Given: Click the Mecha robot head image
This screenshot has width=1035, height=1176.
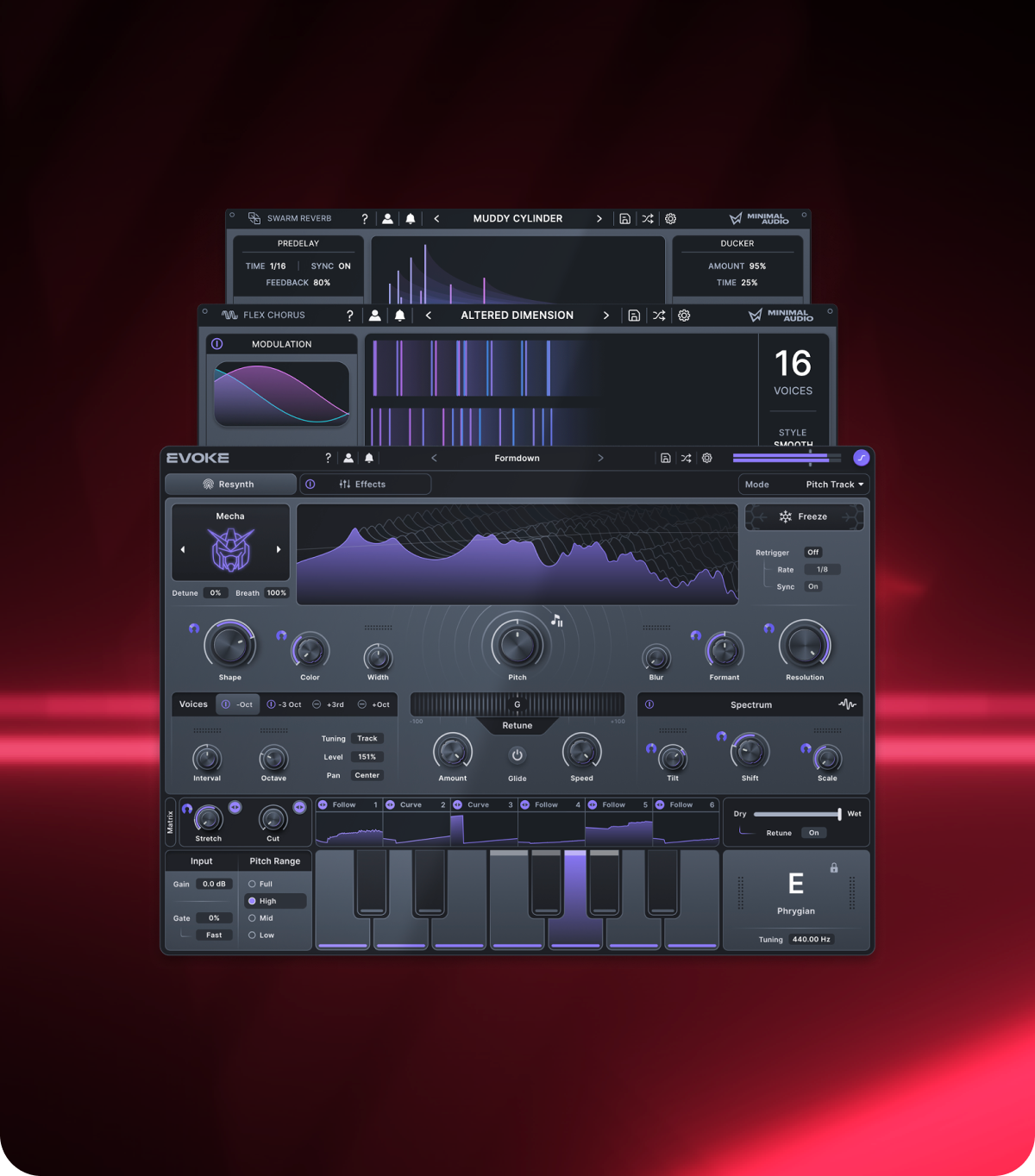Looking at the screenshot, I should 231,549.
